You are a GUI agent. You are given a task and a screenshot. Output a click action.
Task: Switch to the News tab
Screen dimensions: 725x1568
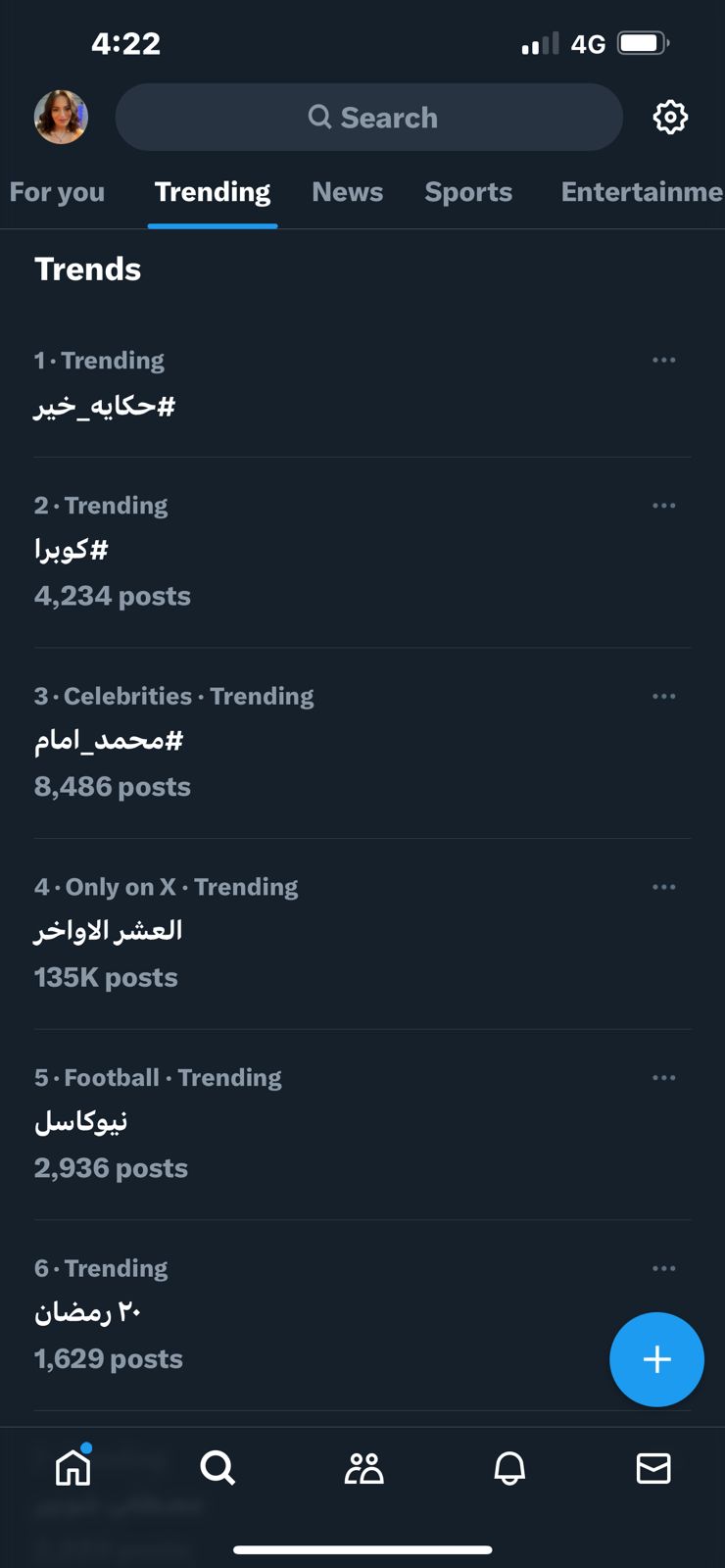click(x=348, y=192)
